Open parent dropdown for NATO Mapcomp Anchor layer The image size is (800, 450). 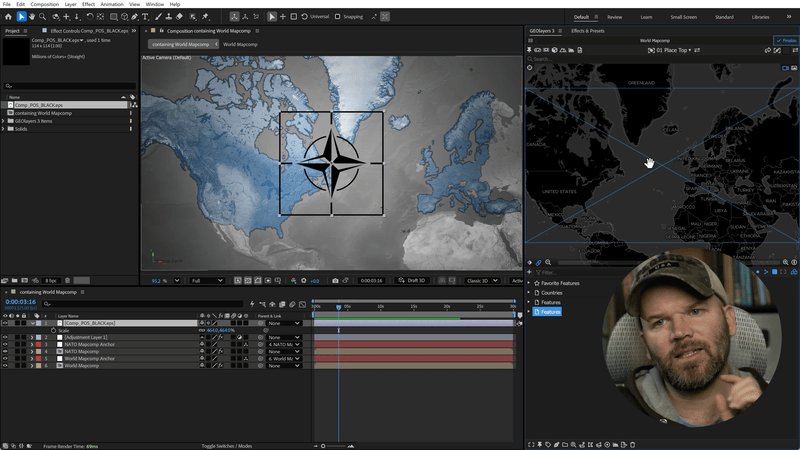pyautogui.click(x=284, y=344)
